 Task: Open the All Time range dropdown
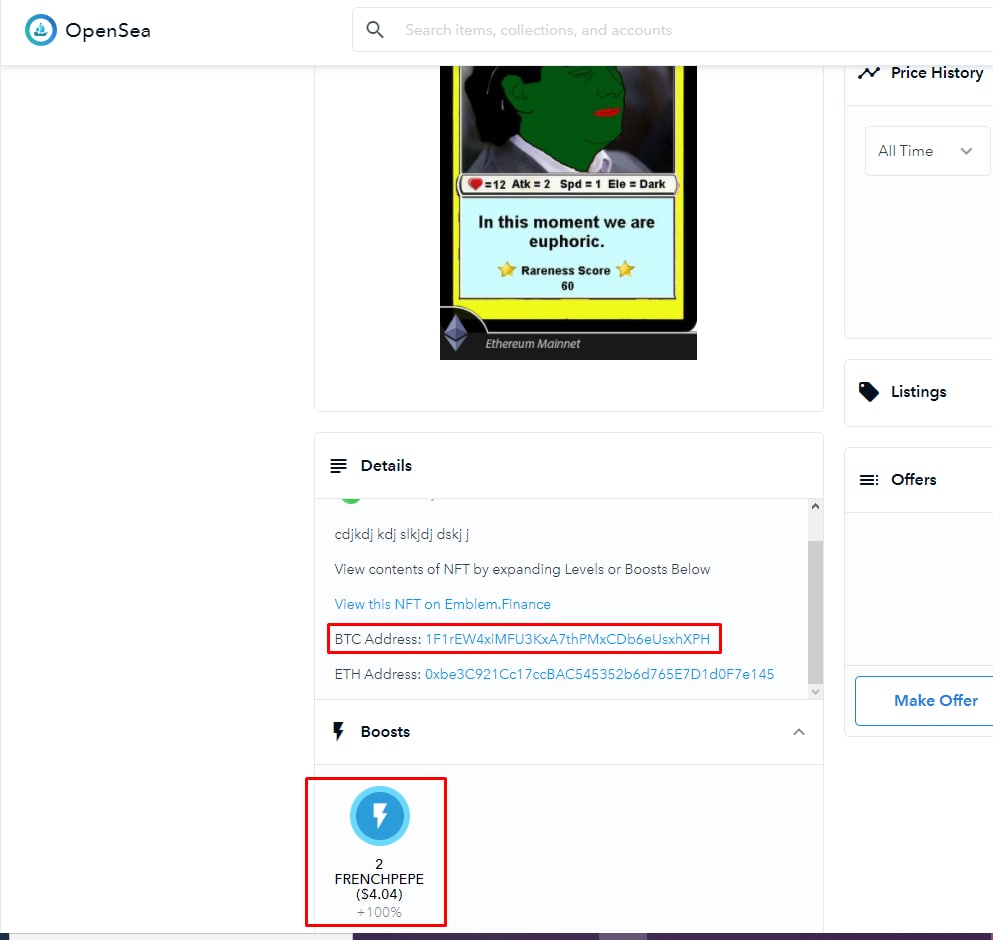[927, 151]
